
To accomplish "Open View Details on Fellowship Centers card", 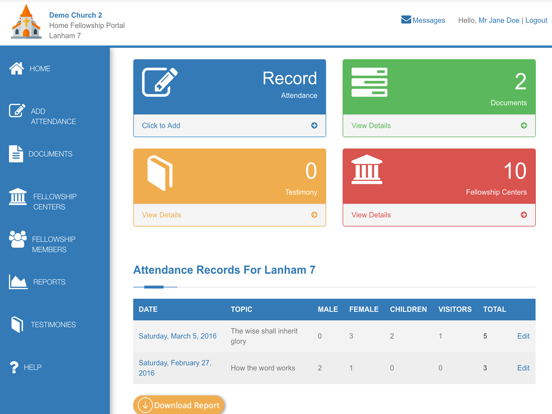I will [371, 215].
